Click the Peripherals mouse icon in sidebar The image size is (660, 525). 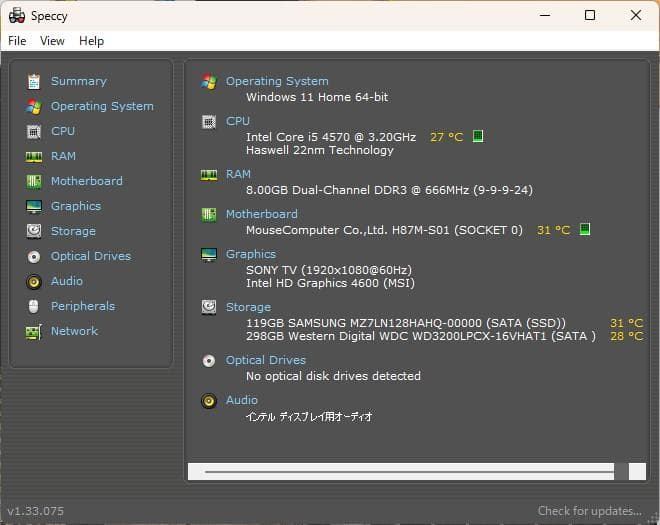[x=34, y=306]
